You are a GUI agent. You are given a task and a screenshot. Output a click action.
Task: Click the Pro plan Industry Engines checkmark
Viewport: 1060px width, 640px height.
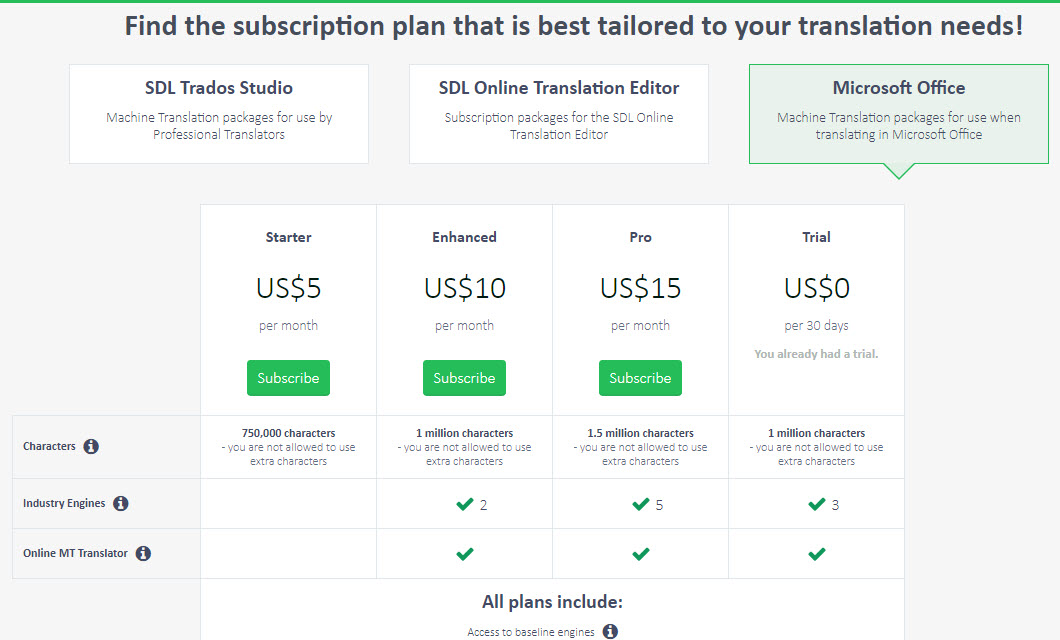tap(640, 504)
